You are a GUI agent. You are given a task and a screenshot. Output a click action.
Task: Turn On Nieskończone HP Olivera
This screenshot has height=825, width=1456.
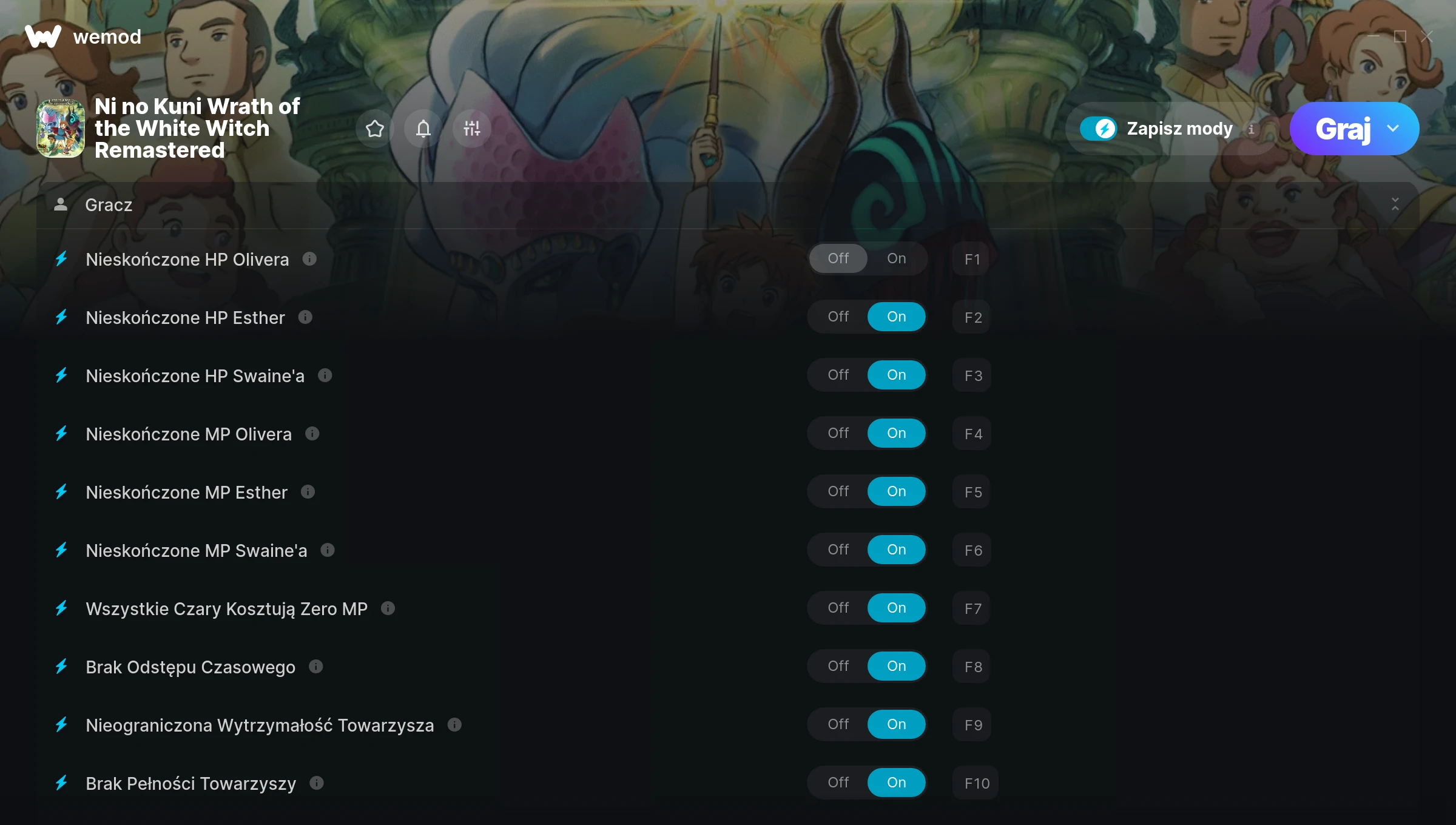897,258
